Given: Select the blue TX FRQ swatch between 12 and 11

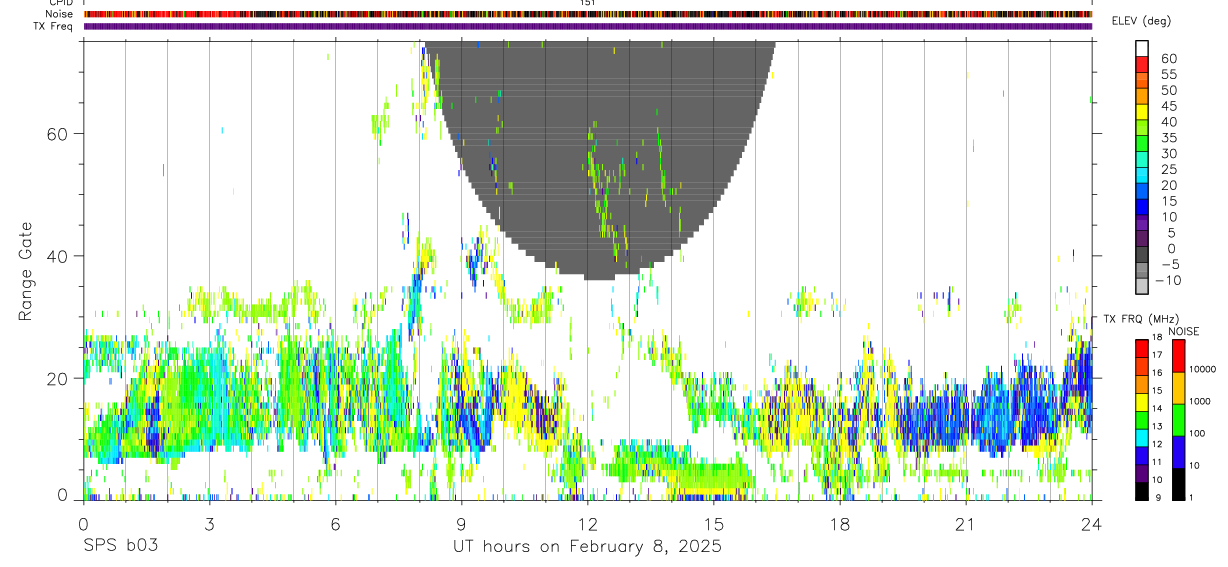Looking at the screenshot, I should tap(1142, 456).
